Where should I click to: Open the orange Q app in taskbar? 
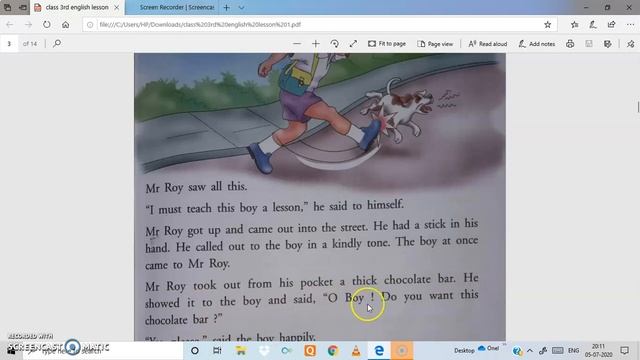pyautogui.click(x=310, y=351)
